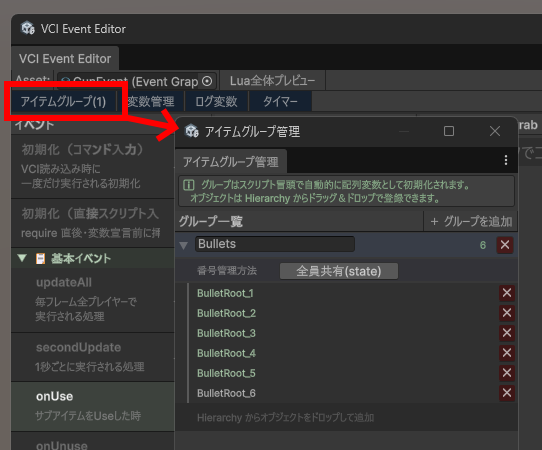Click BulletRoot_5 object entry
This screenshot has height=450, width=542.
click(226, 374)
